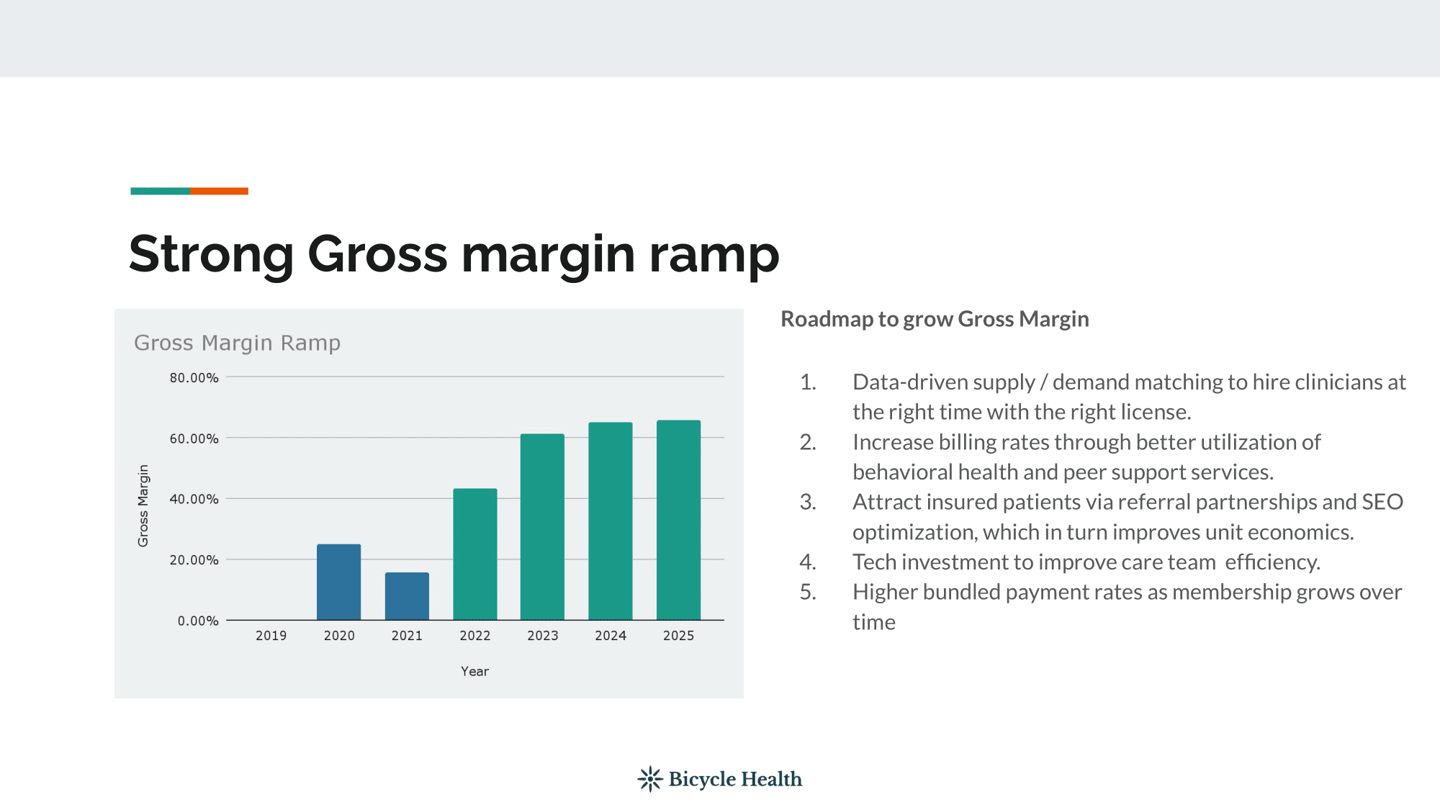Select list item about tech investment

(1060, 562)
